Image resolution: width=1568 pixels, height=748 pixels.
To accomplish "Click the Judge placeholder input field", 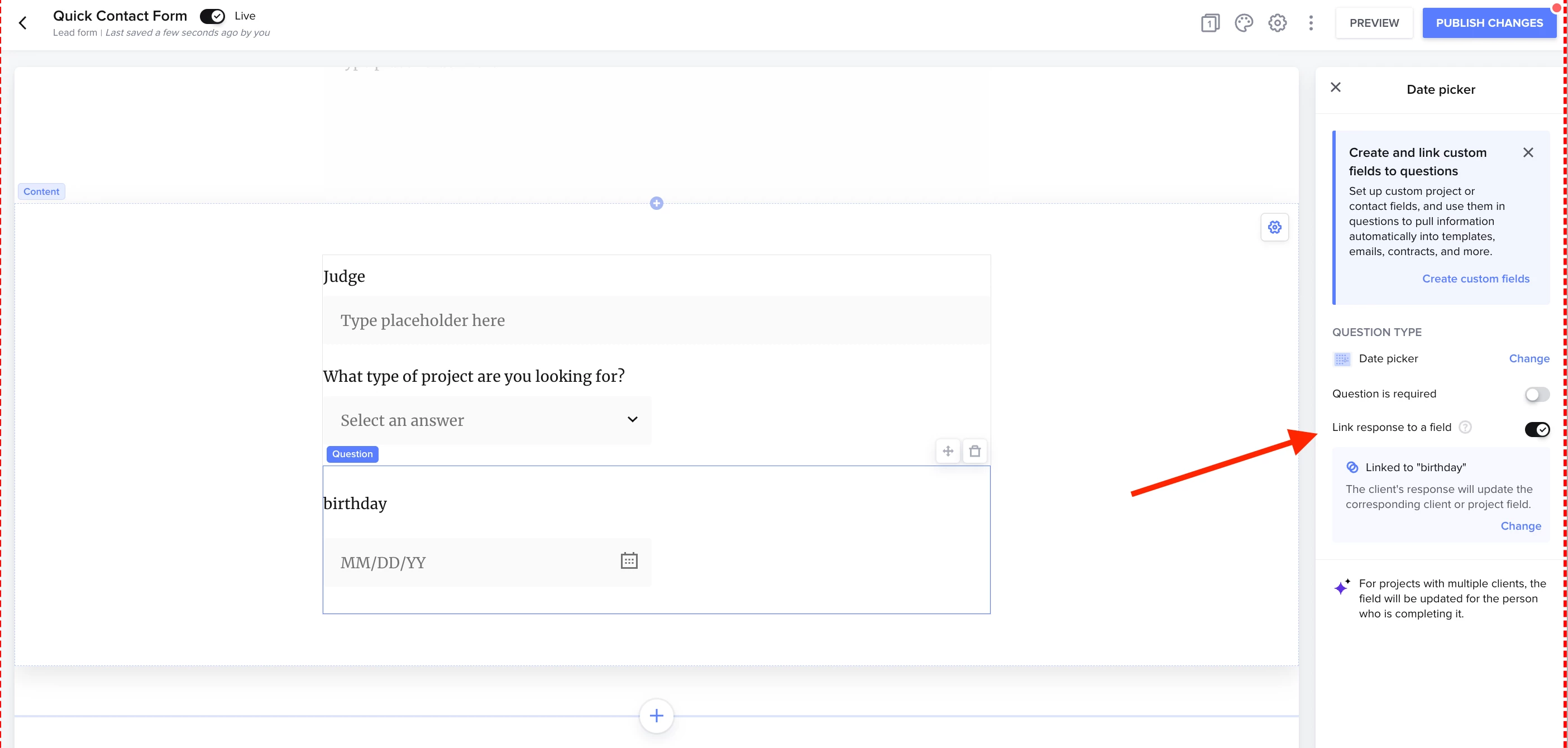I will [x=656, y=320].
